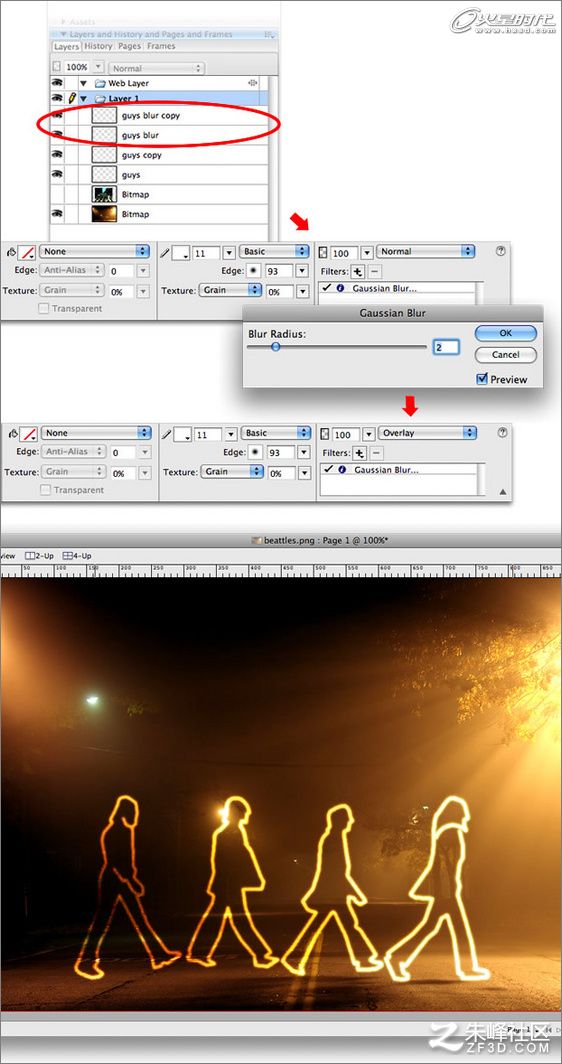This screenshot has height=1064, width=562.
Task: Hide the guys copy layer
Action: [57, 155]
